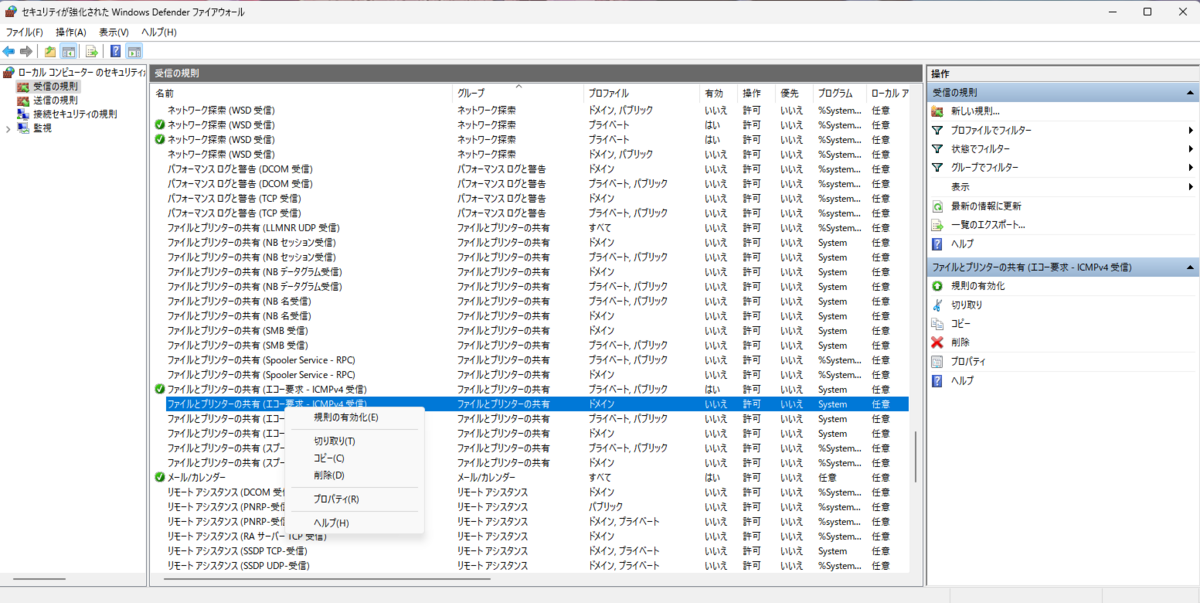
Task: Collapse the ファイルとプリンターの共有 action section arrow
Action: click(x=1190, y=268)
